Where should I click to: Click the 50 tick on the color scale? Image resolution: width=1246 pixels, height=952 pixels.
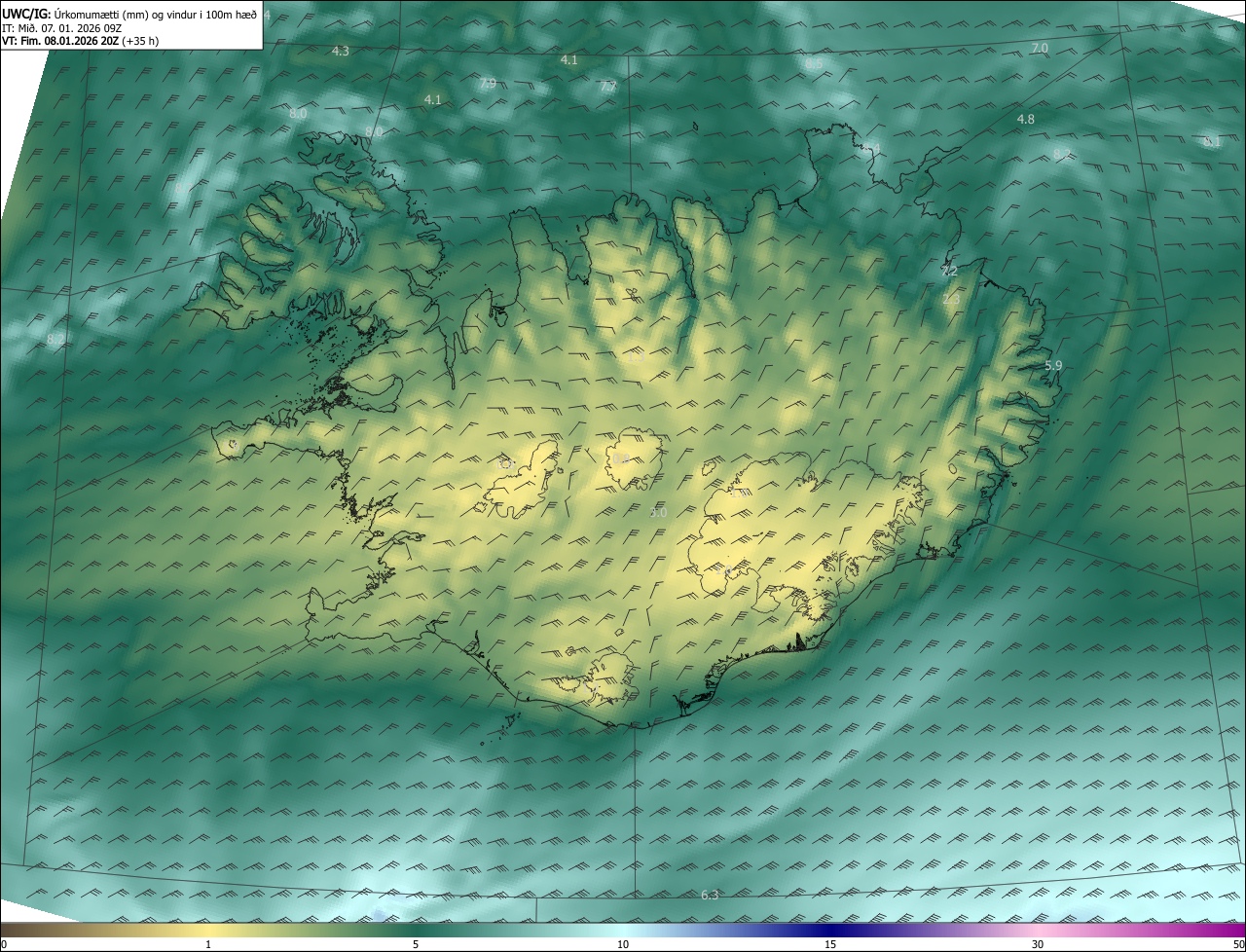1238,944
